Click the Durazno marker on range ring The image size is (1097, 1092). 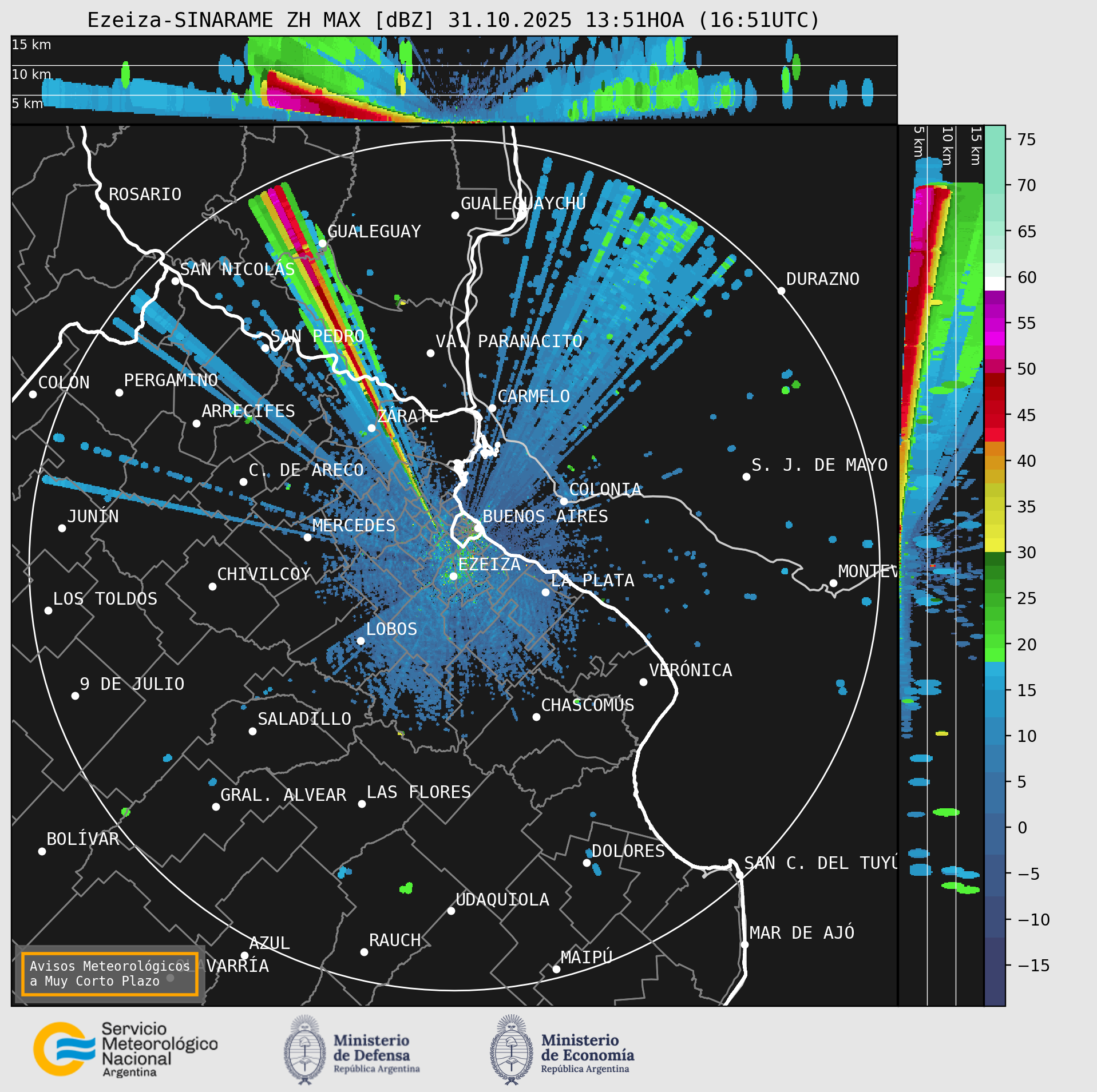[781, 291]
